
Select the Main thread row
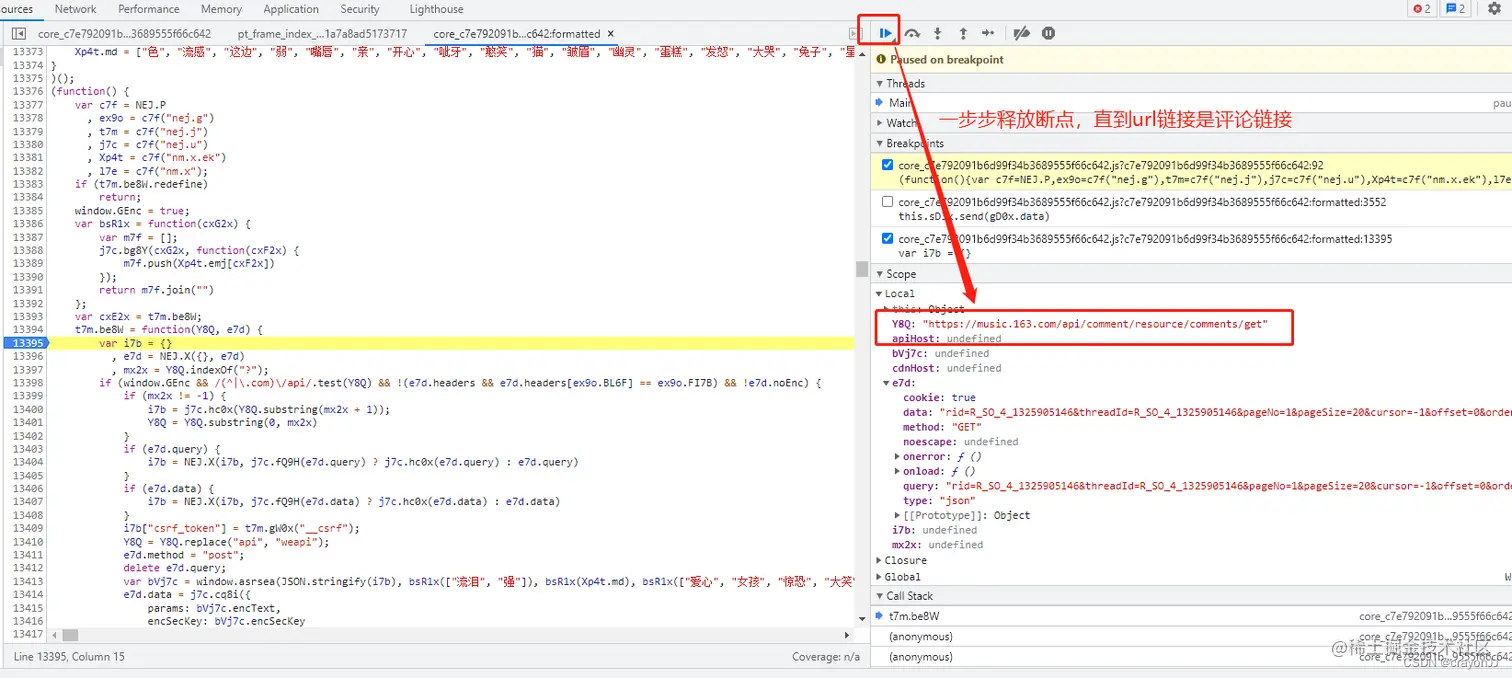coord(1191,103)
